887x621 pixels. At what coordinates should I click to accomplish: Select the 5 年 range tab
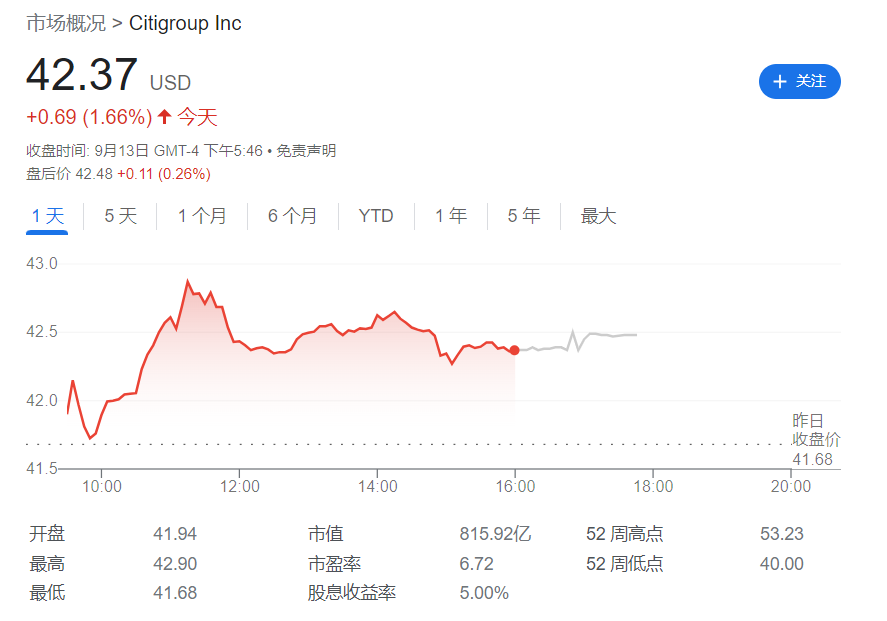[523, 216]
